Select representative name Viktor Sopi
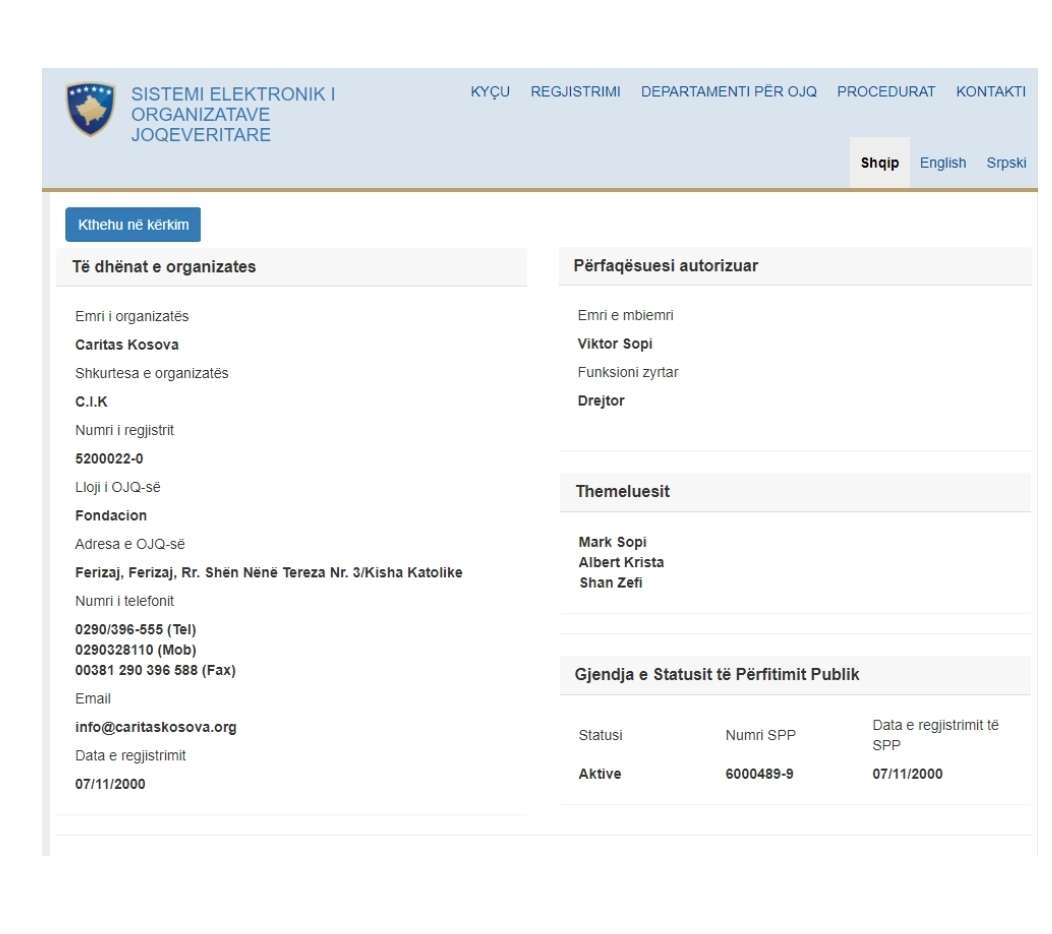The height and width of the screenshot is (934, 1052). pyautogui.click(x=615, y=344)
